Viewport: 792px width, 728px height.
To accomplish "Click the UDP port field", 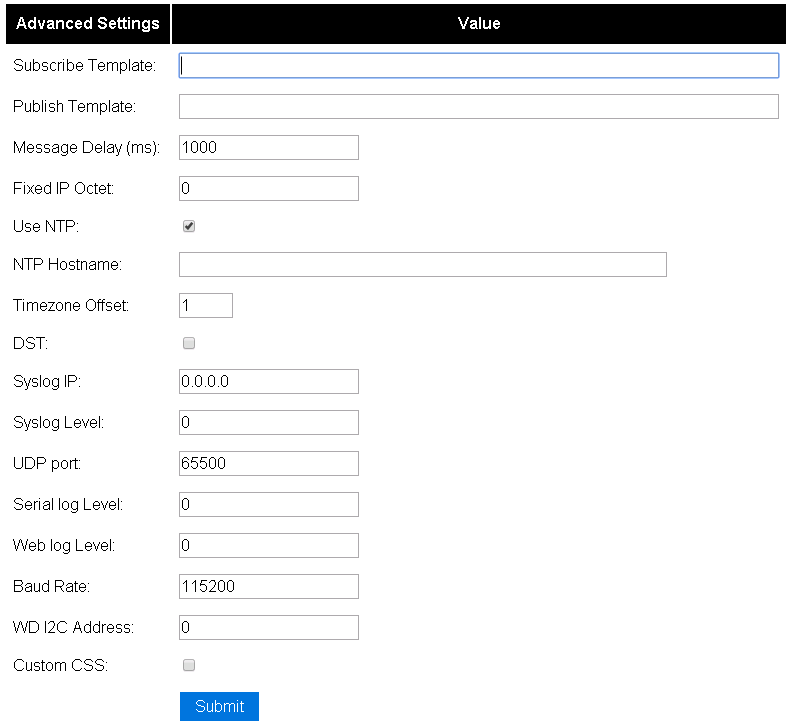I will pos(269,463).
